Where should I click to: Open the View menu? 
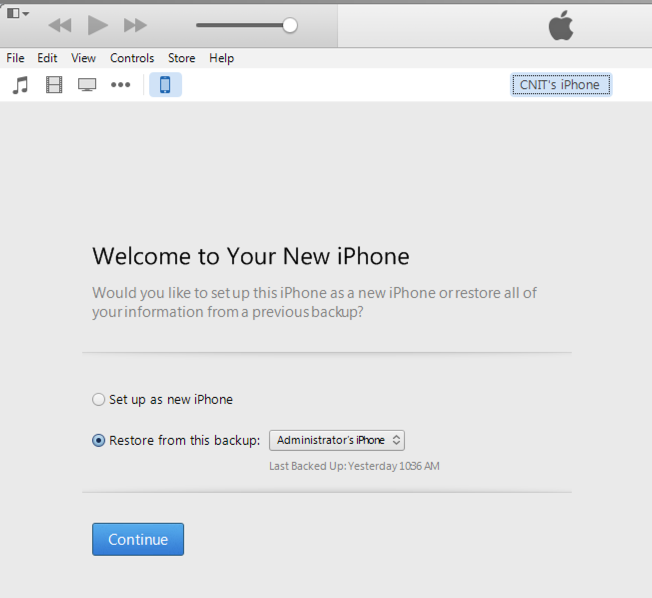[83, 58]
